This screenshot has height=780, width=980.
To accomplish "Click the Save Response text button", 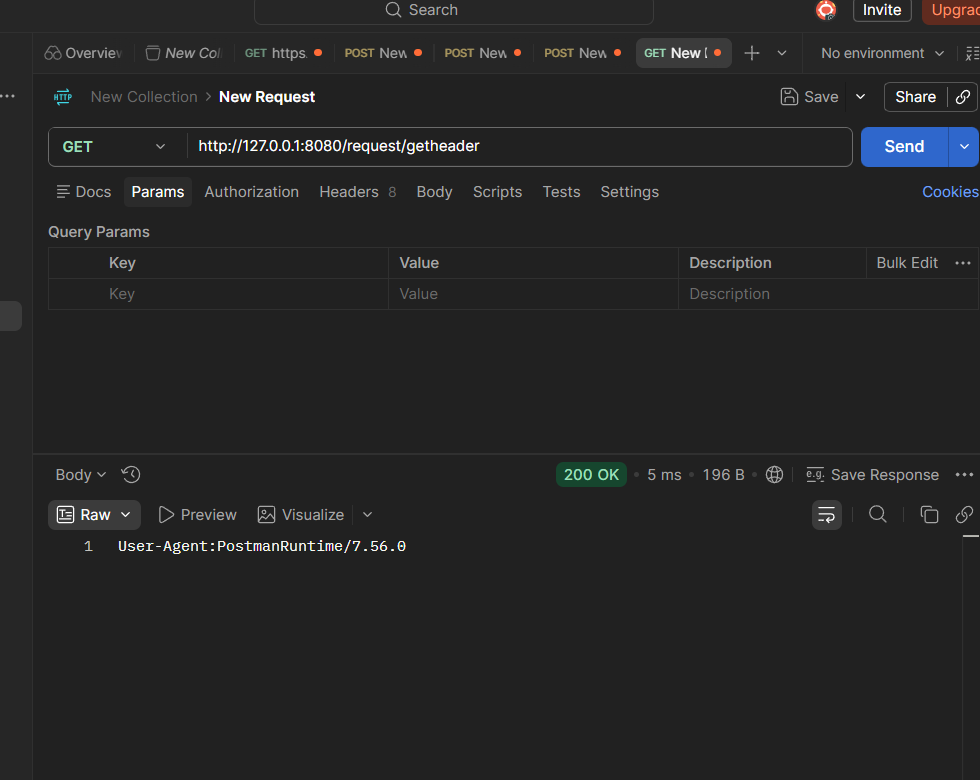I will point(884,475).
